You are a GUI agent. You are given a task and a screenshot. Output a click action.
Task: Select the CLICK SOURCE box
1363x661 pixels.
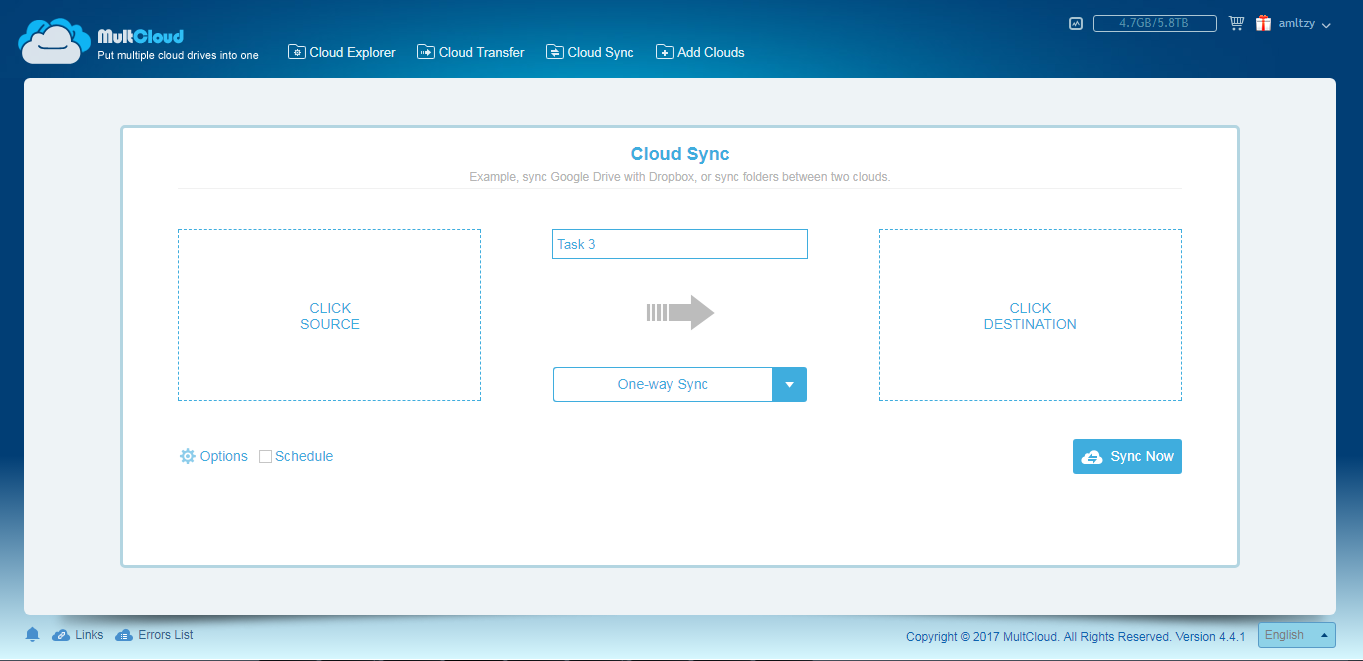[329, 315]
